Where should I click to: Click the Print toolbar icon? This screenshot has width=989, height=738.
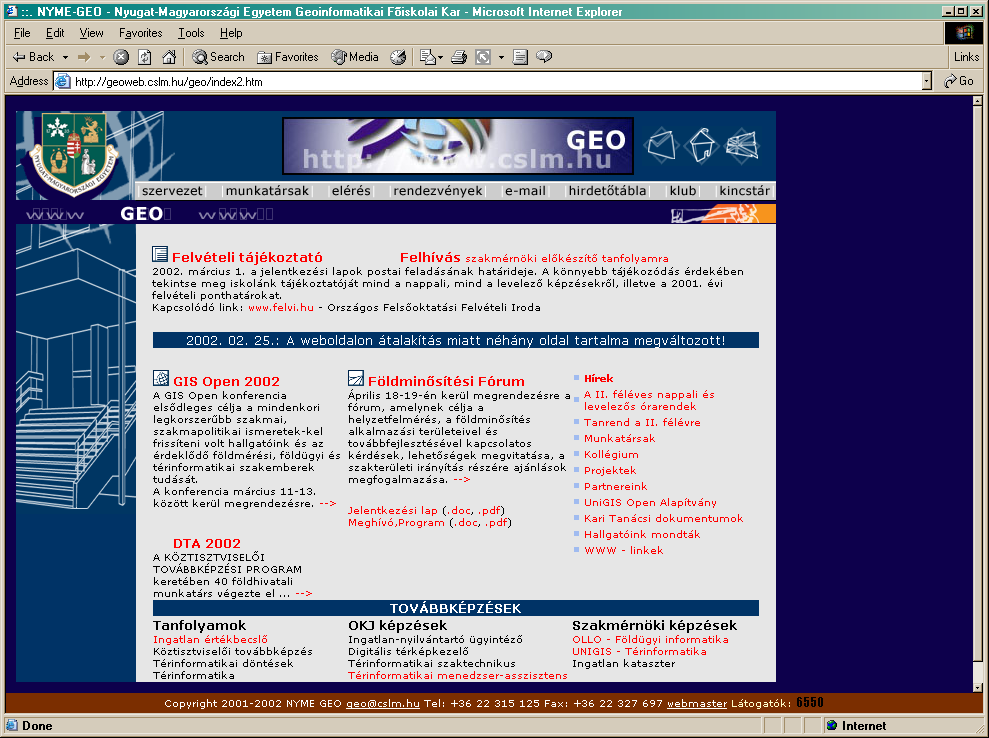(x=459, y=57)
